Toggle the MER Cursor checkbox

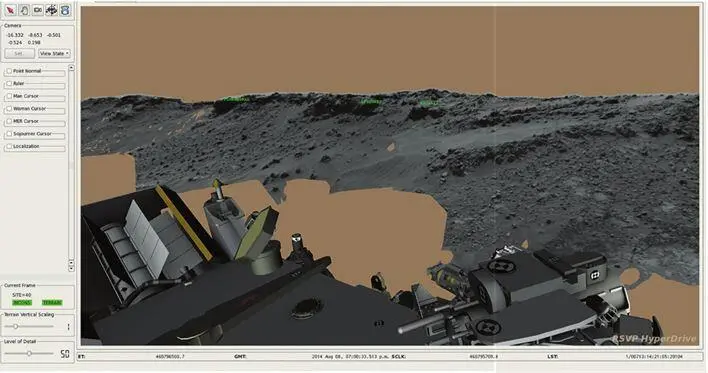9,121
